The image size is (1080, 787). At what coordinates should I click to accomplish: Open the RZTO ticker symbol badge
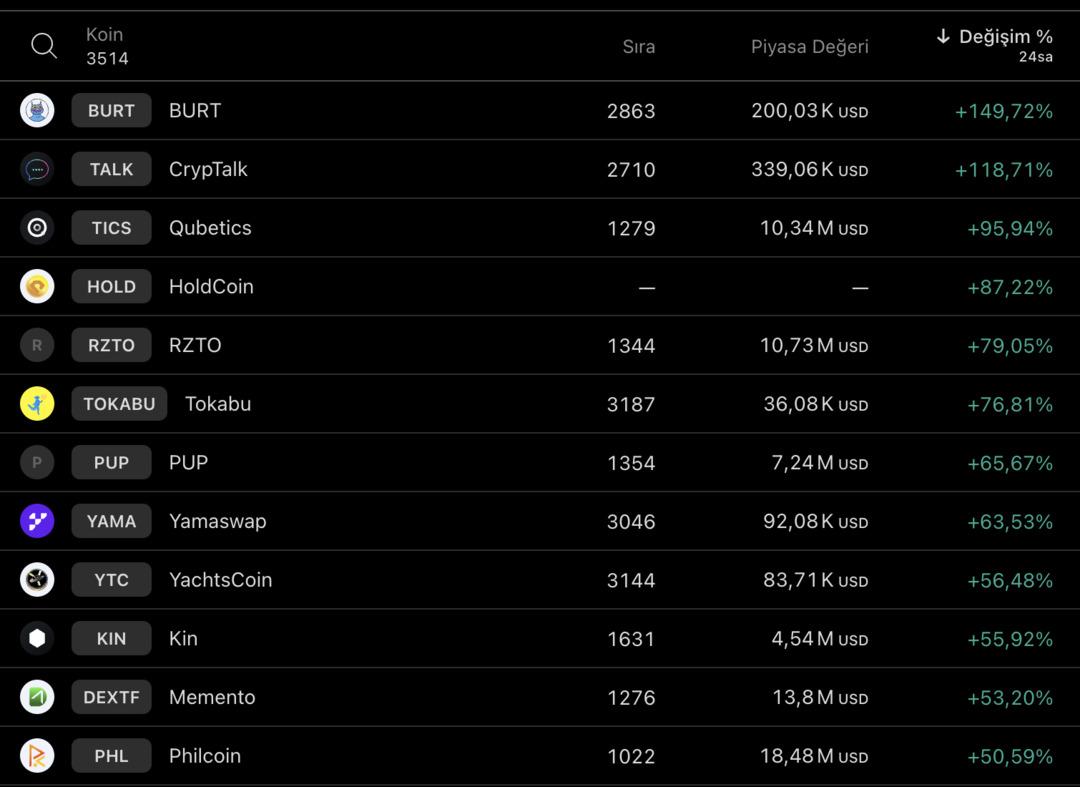pyautogui.click(x=111, y=345)
